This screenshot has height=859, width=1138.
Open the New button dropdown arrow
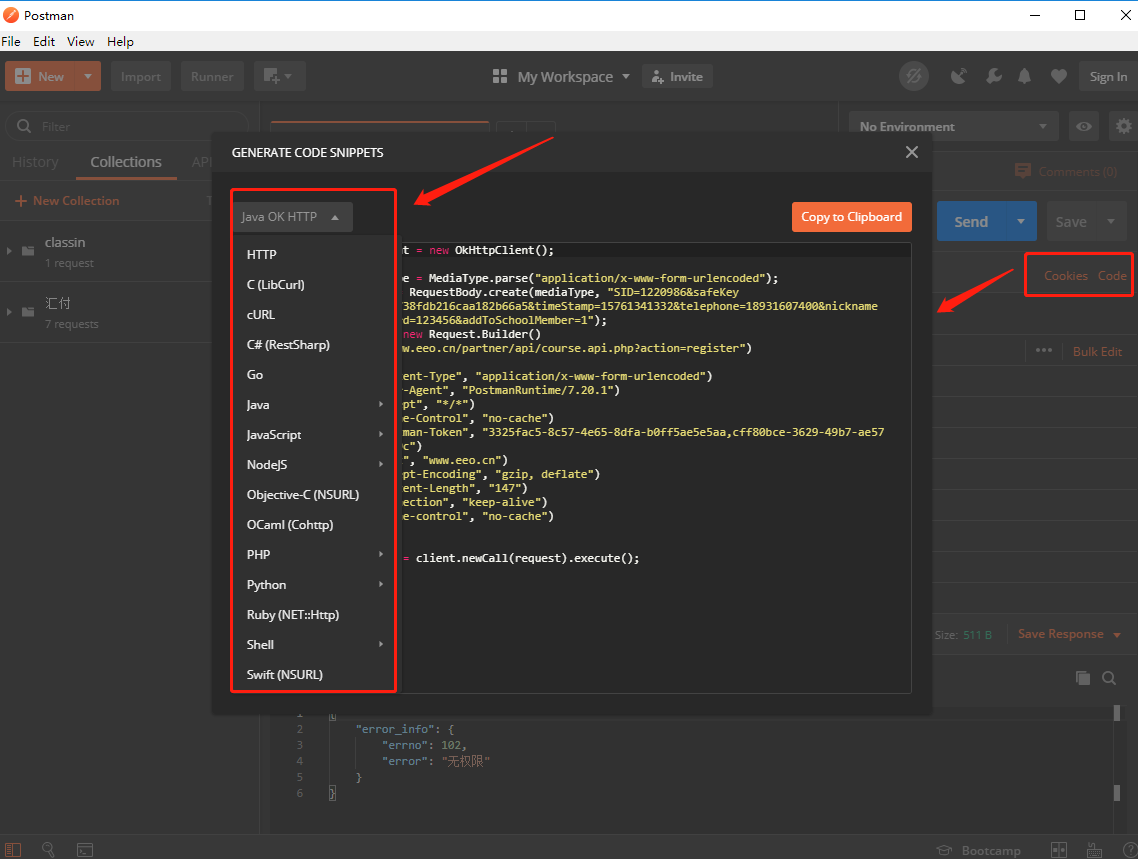tap(88, 76)
